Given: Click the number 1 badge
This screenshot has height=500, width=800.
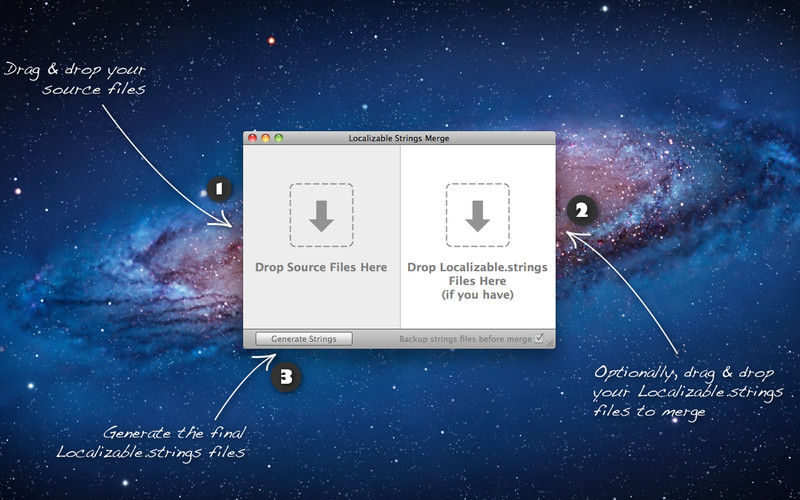Looking at the screenshot, I should point(218,188).
